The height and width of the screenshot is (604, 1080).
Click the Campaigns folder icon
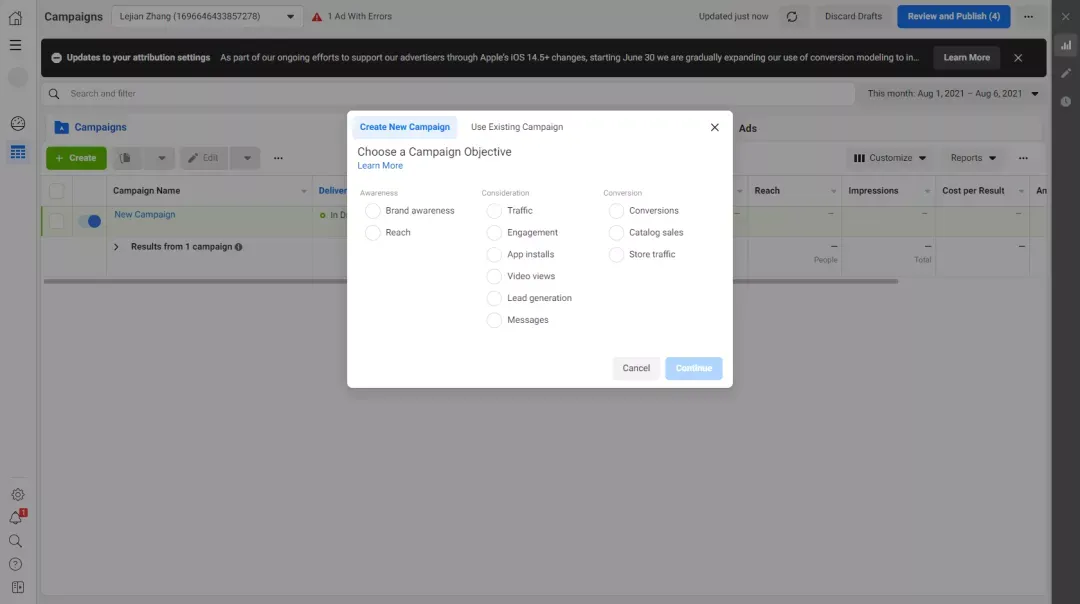coord(61,127)
